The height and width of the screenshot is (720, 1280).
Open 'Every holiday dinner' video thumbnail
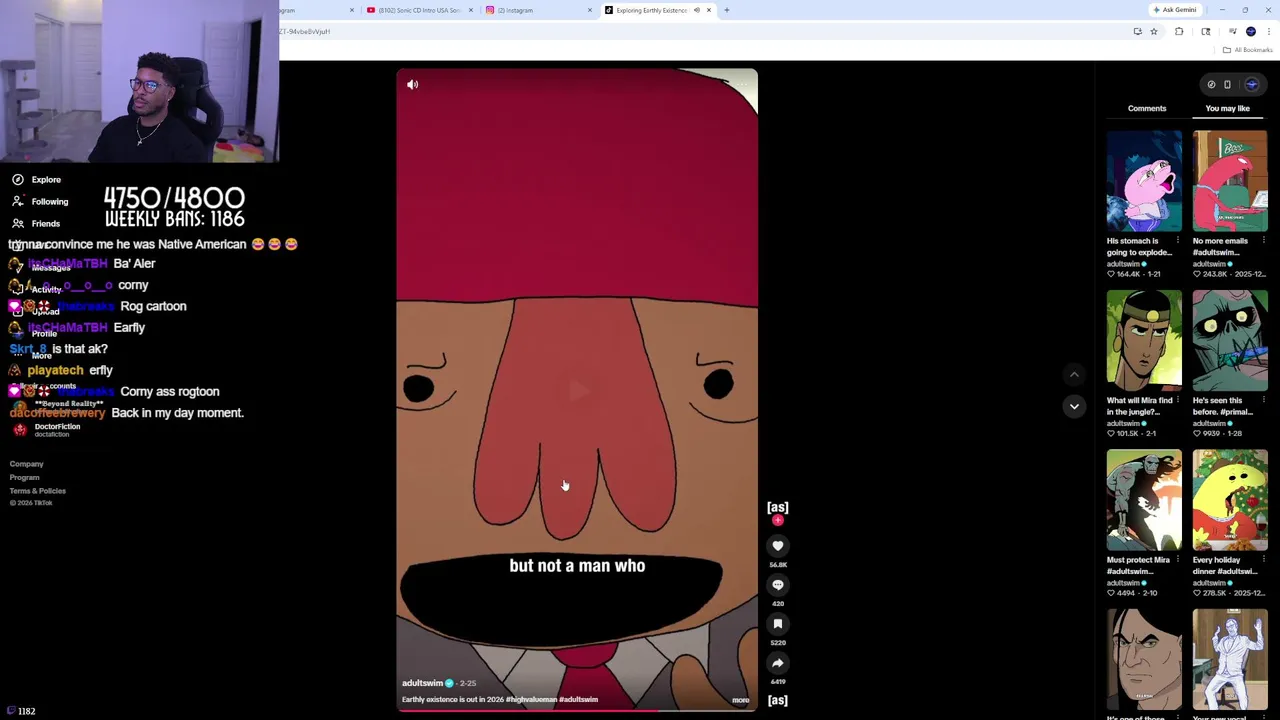(1230, 500)
